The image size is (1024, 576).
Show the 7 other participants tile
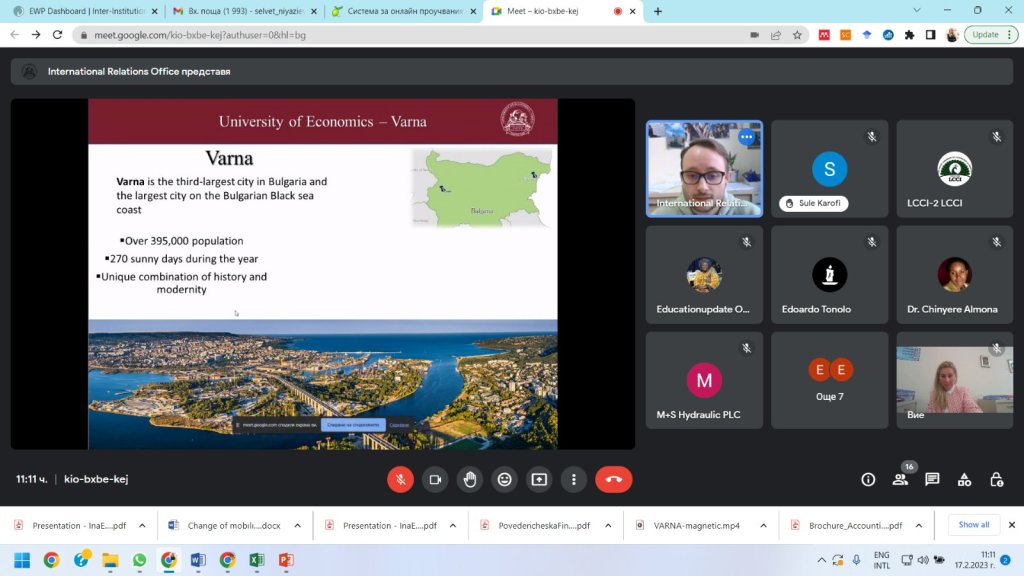pos(829,380)
